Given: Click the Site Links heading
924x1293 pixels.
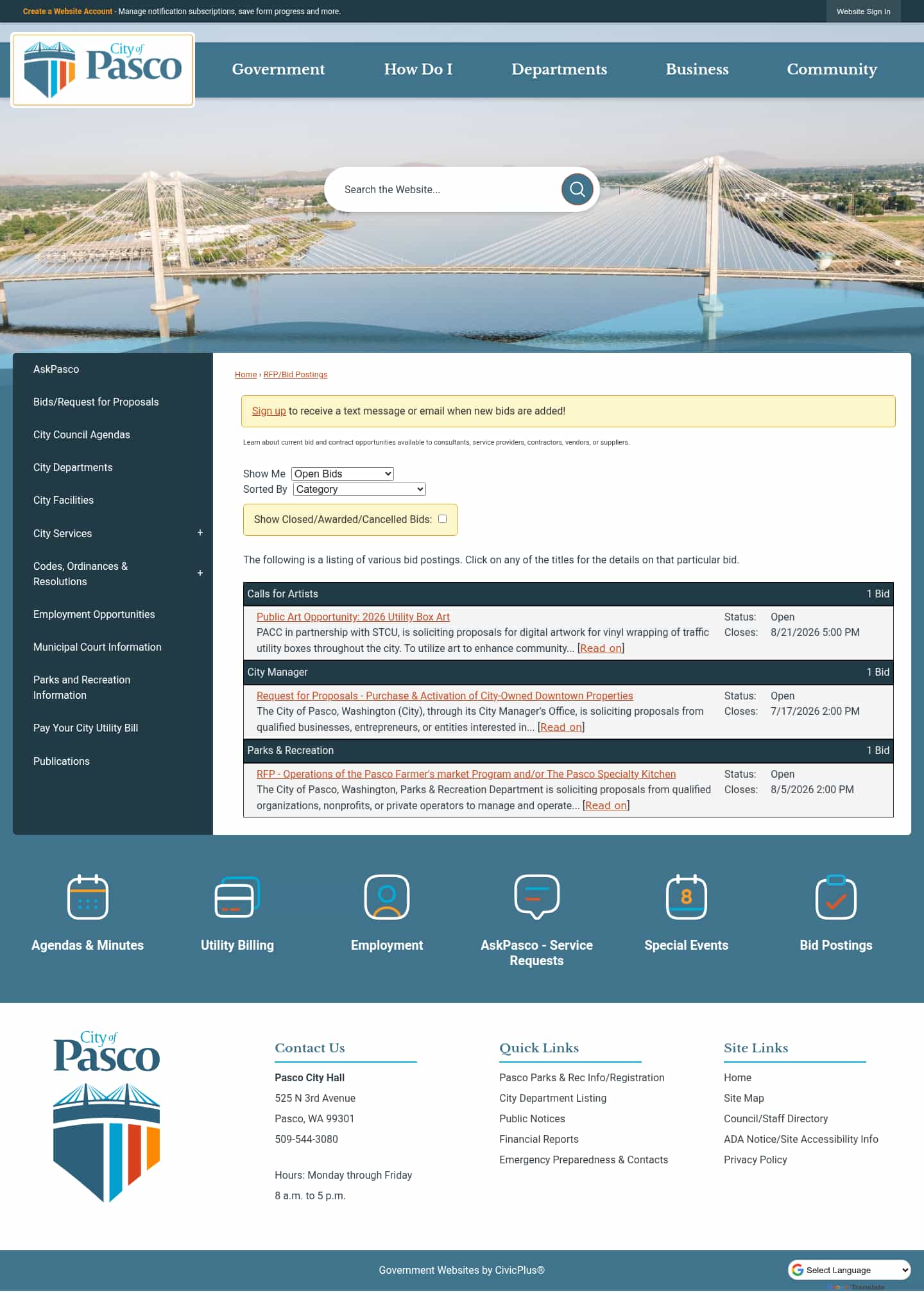Looking at the screenshot, I should click(x=756, y=1048).
